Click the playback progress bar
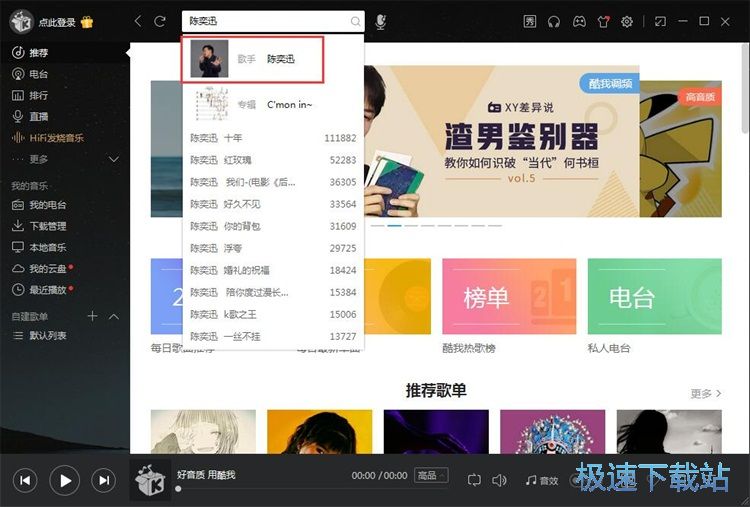The image size is (750, 507). [313, 489]
